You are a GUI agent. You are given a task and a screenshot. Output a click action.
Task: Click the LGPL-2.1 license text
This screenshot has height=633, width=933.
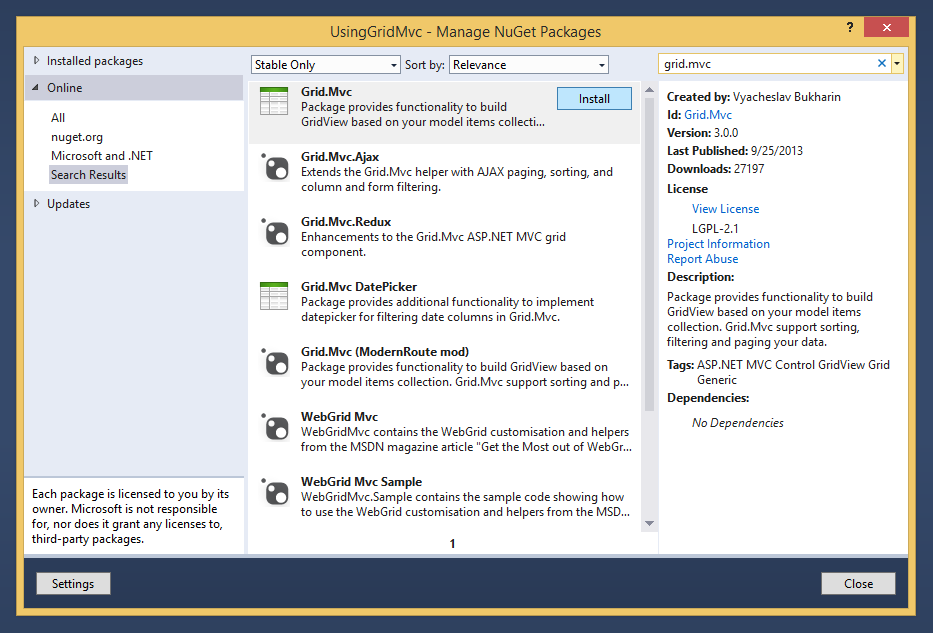(x=715, y=228)
